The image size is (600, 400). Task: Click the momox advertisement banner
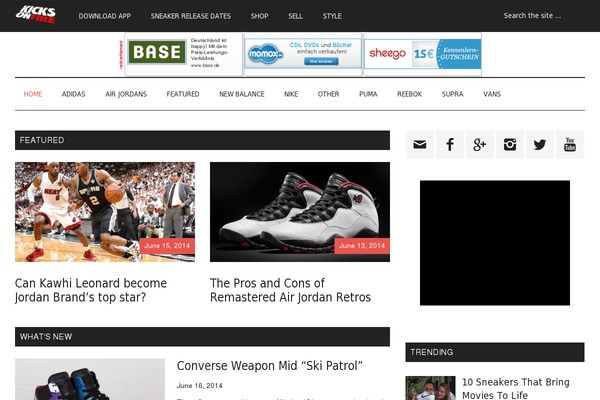pos(303,54)
